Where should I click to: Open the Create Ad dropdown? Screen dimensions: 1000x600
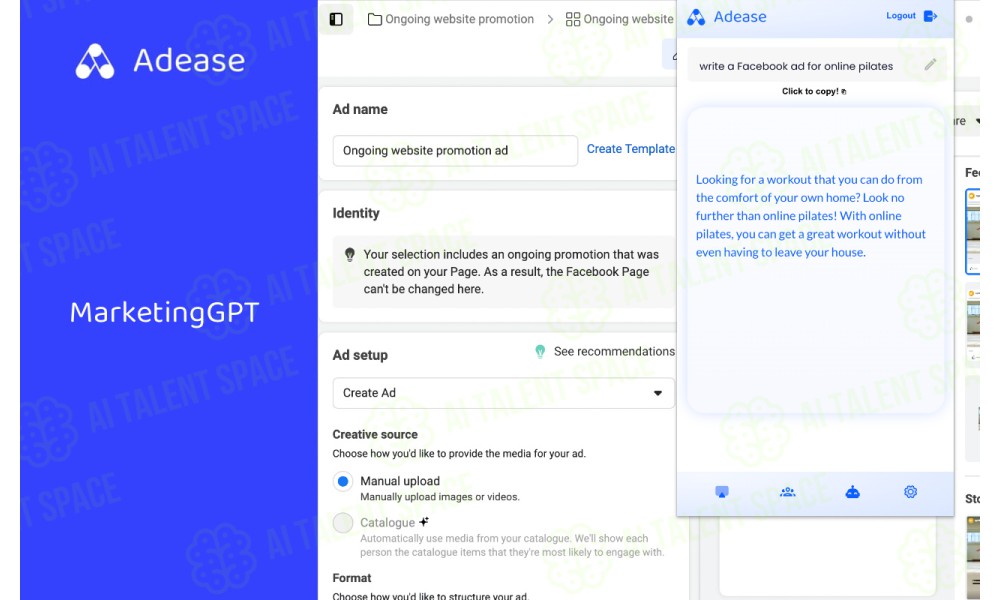(x=503, y=393)
